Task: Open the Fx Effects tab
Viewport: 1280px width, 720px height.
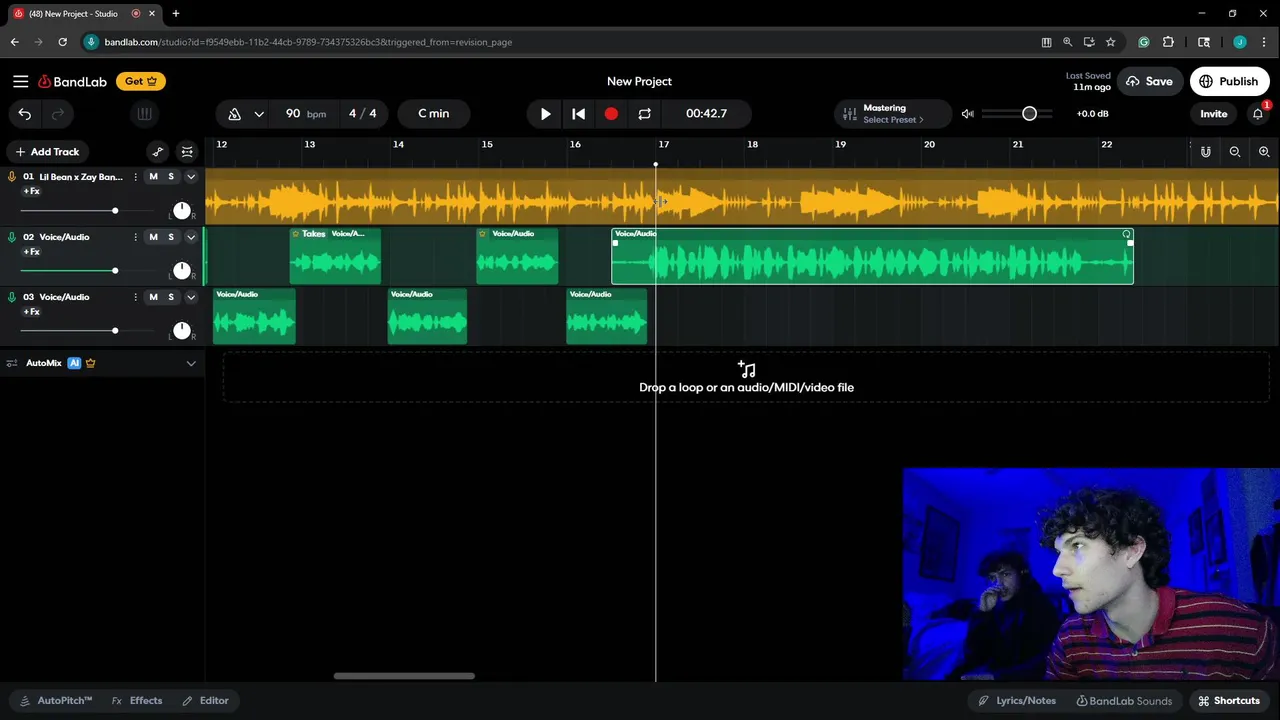Action: [137, 701]
